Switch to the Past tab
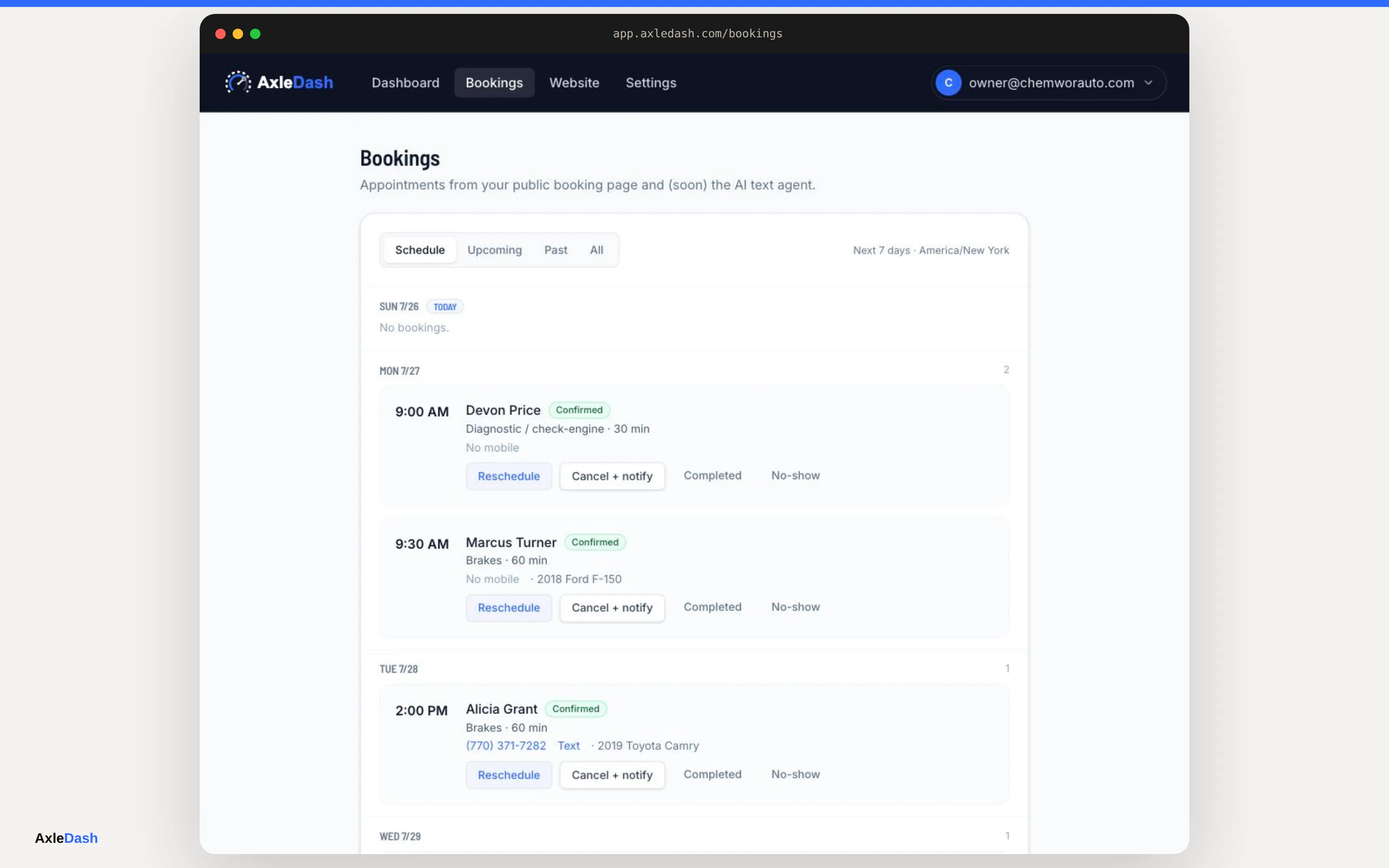The height and width of the screenshot is (868, 1389). (x=556, y=250)
